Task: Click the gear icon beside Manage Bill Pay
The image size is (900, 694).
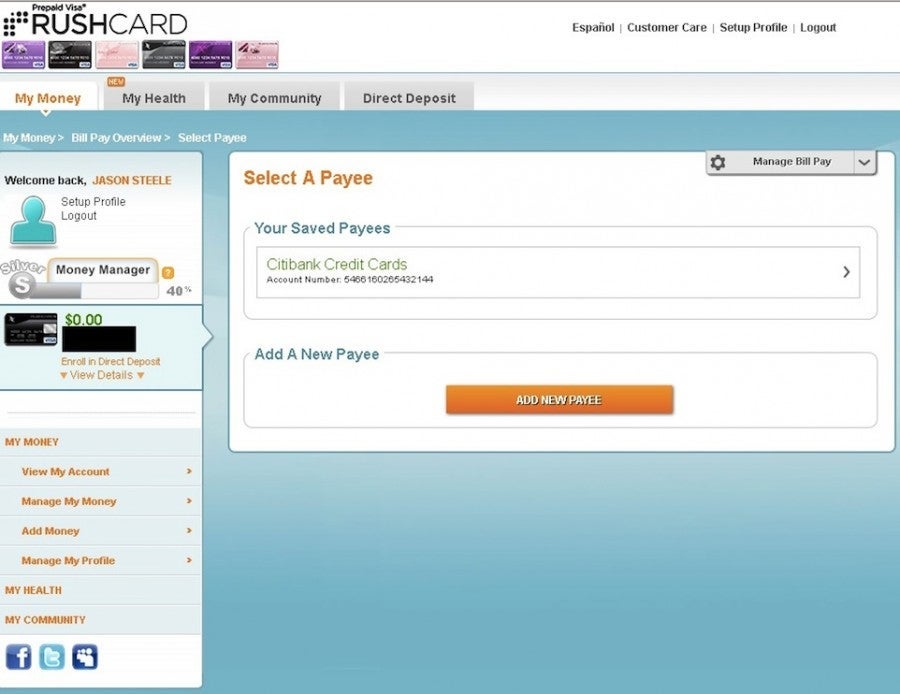Action: click(717, 162)
